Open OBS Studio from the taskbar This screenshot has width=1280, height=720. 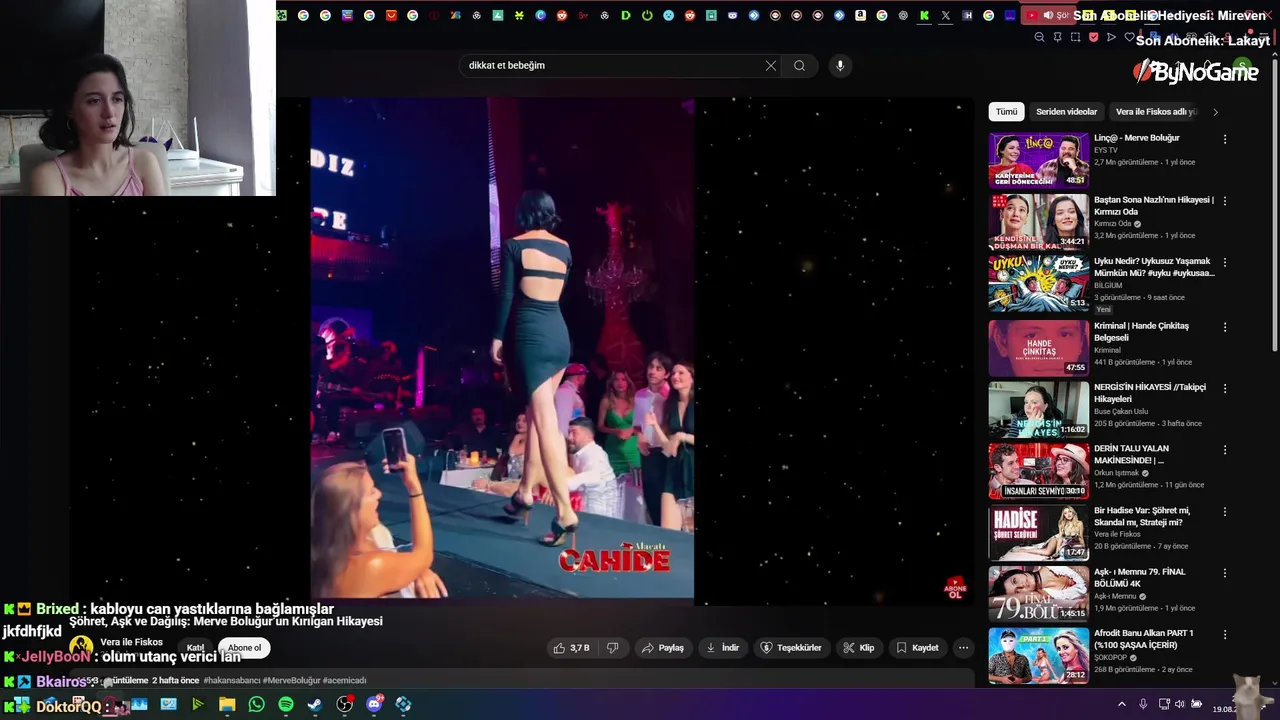pos(345,705)
